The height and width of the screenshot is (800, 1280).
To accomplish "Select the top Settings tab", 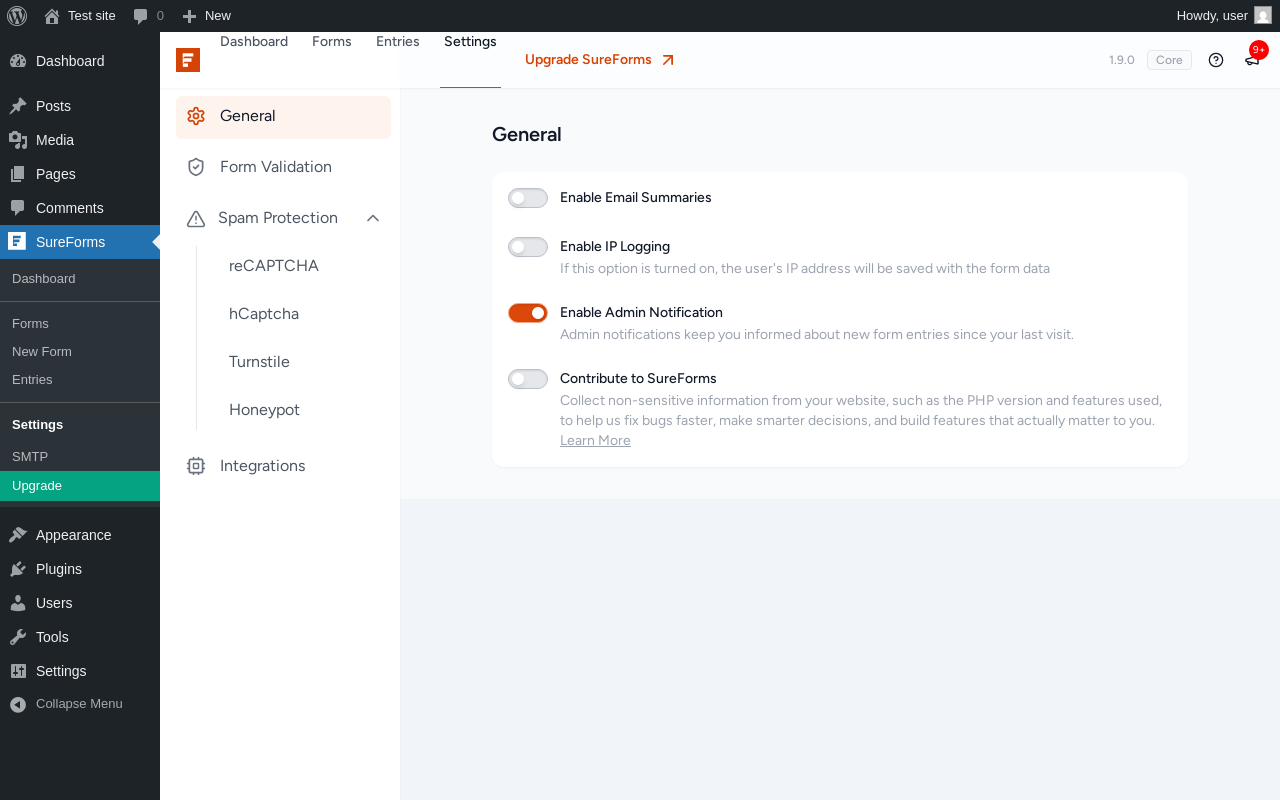I will [x=470, y=41].
